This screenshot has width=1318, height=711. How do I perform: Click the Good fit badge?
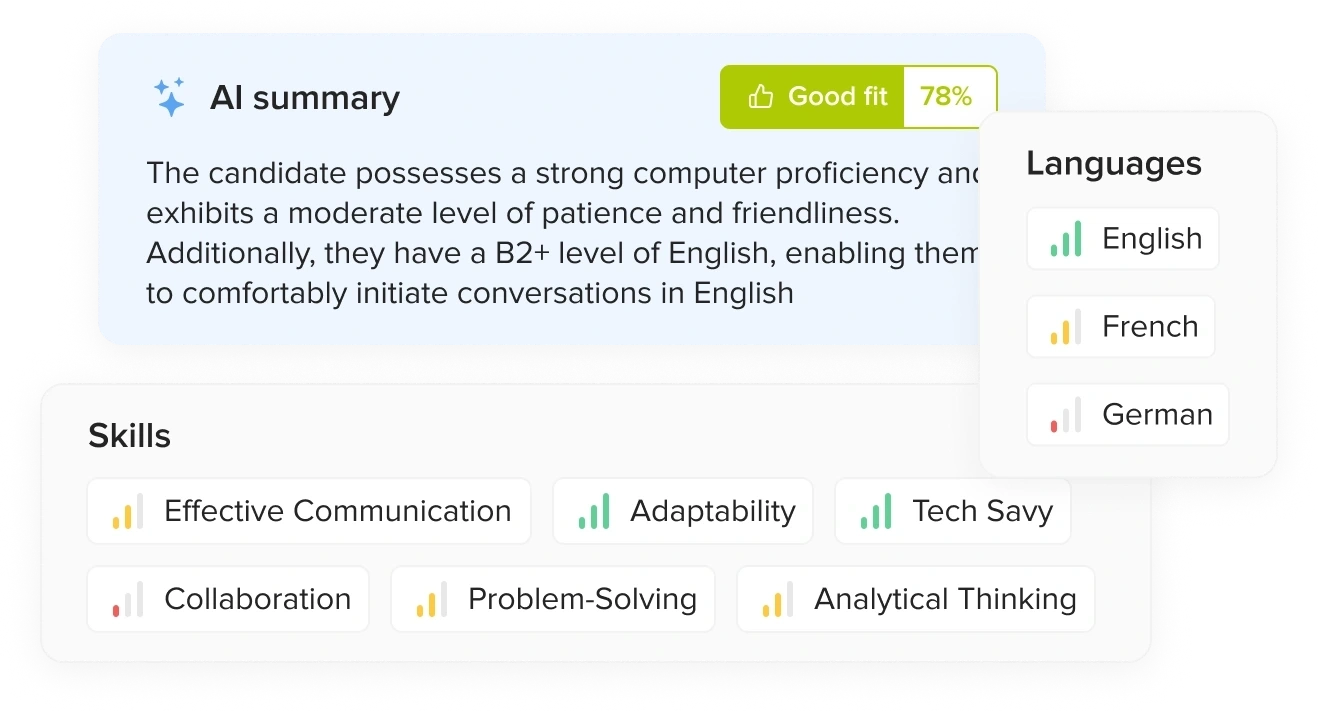coord(813,97)
